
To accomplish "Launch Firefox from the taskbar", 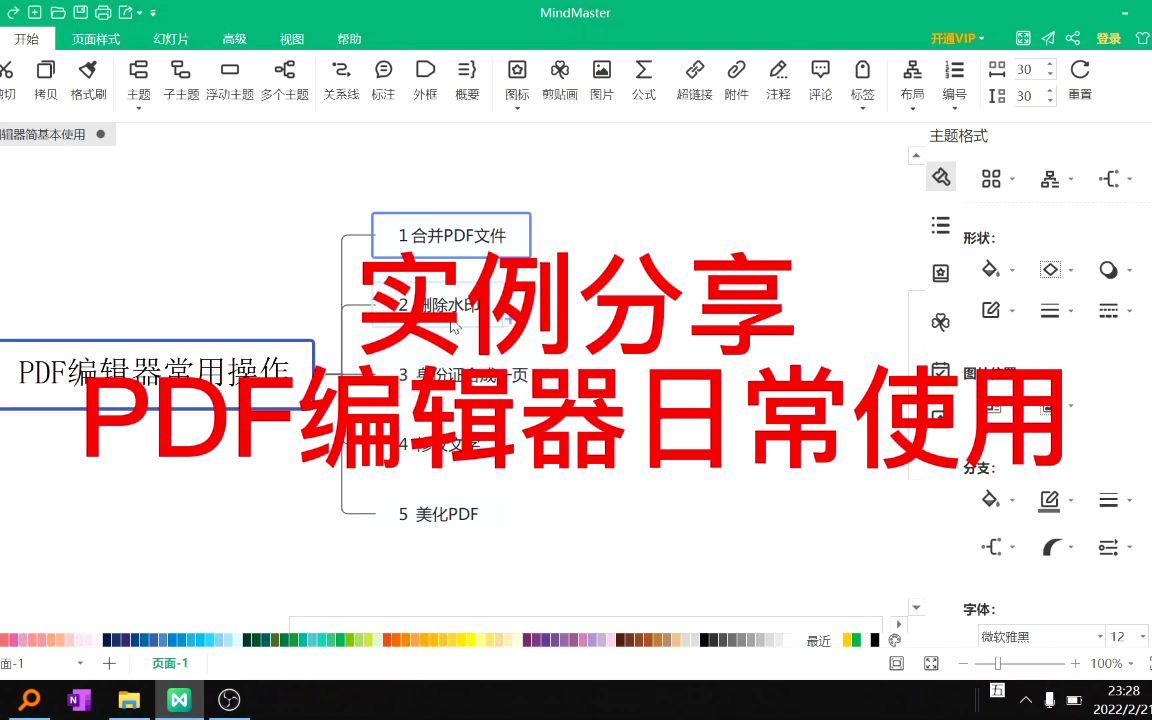I will point(229,701).
